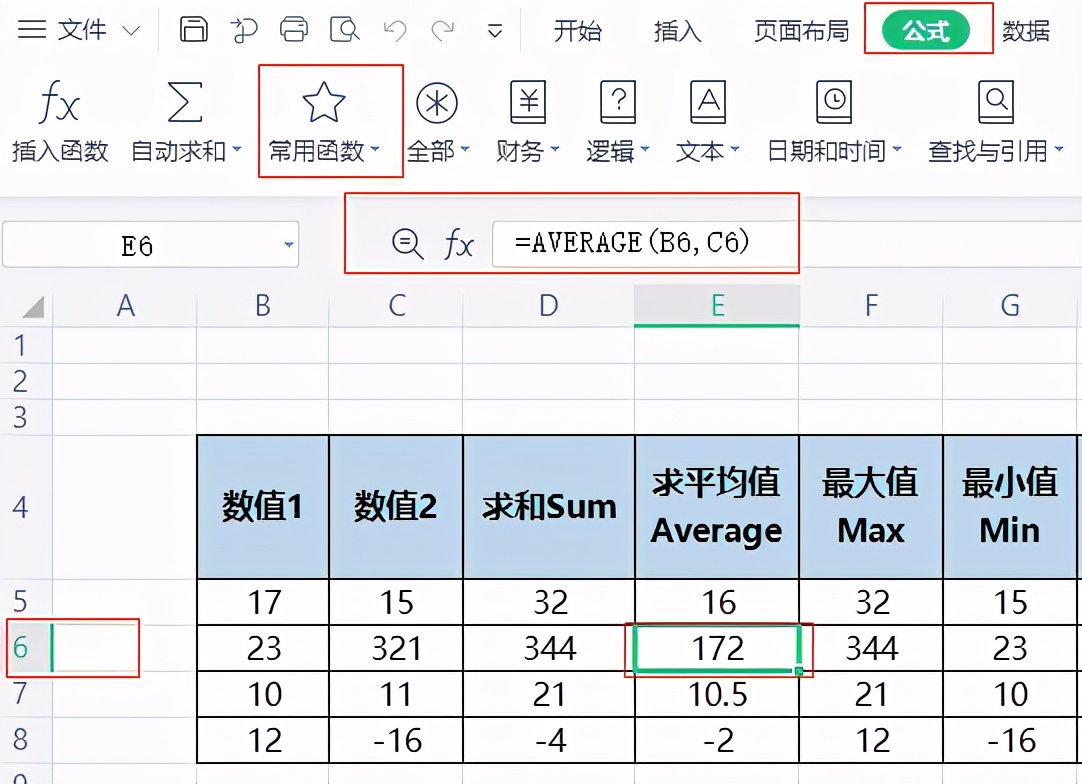Expand the 文件 dropdown chevron
The image size is (1082, 784).
click(131, 31)
